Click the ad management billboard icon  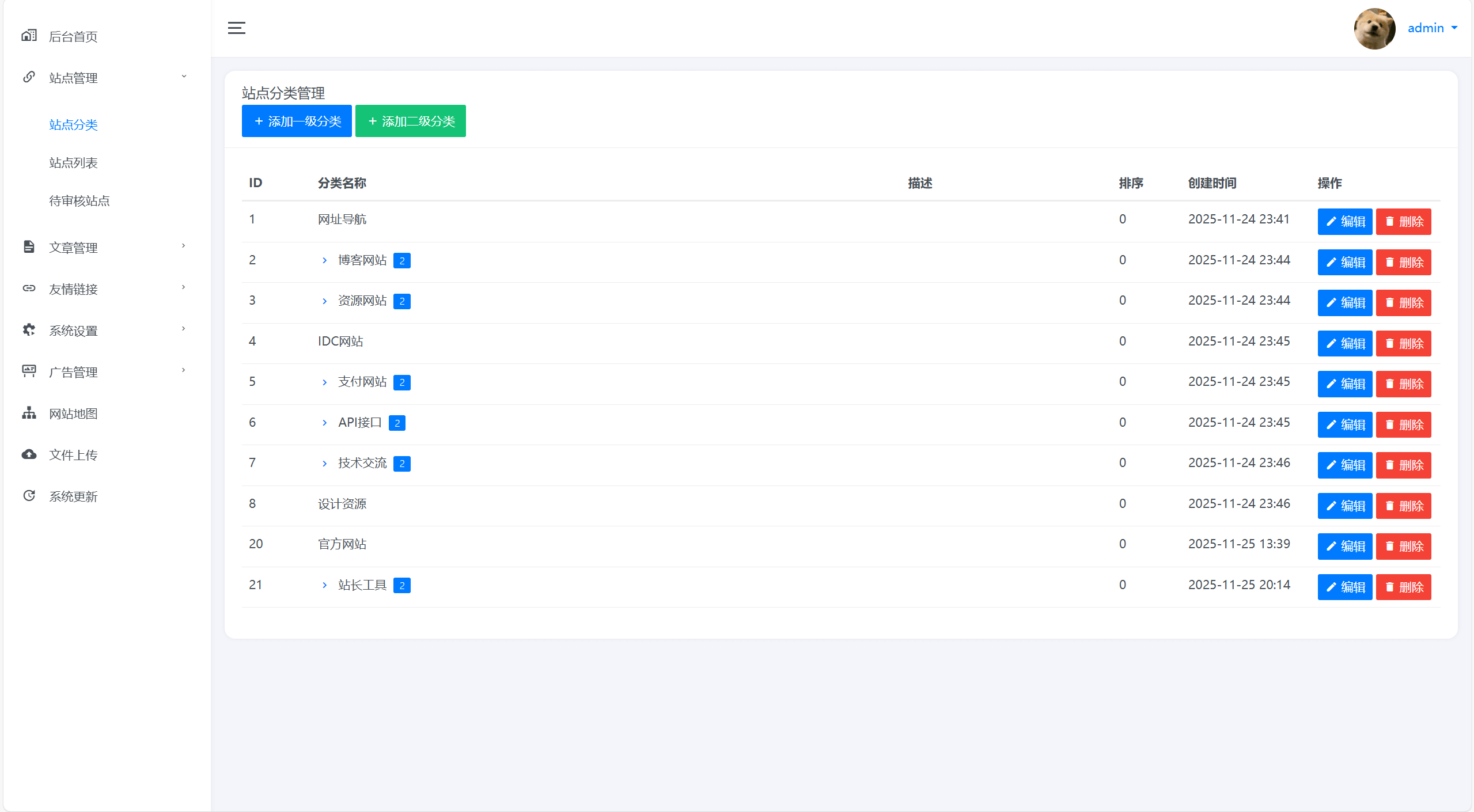pyautogui.click(x=29, y=371)
